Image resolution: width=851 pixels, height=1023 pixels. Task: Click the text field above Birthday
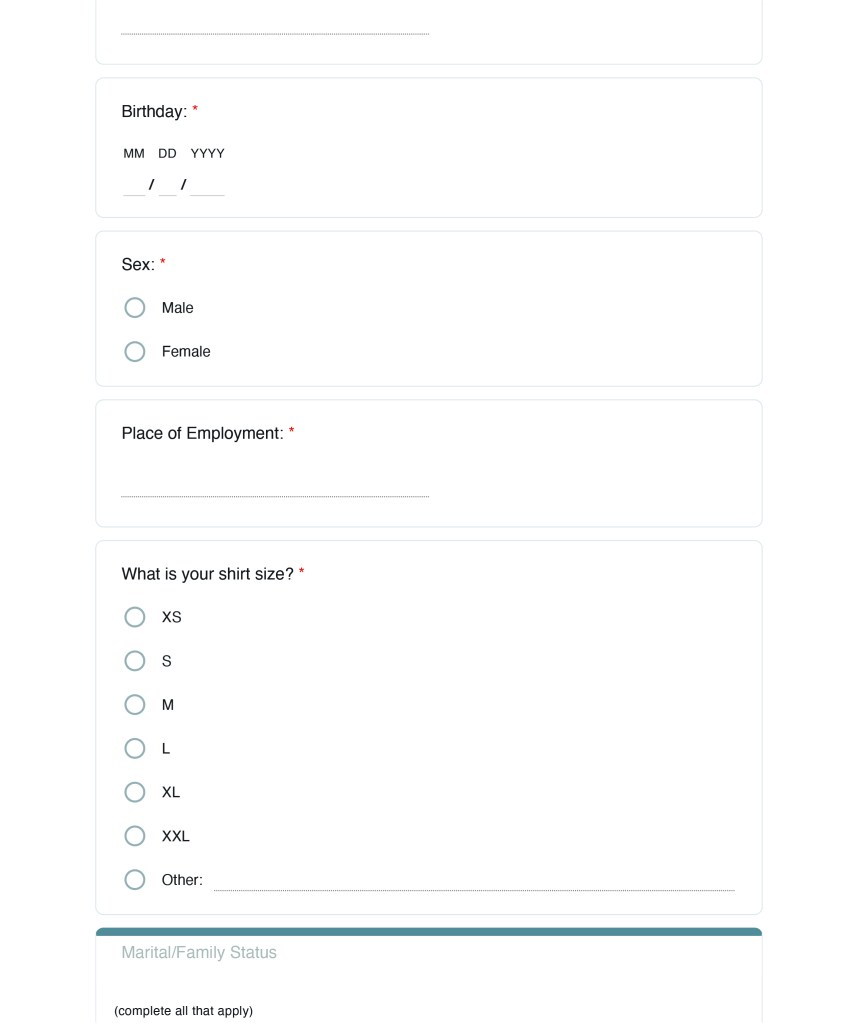275,24
